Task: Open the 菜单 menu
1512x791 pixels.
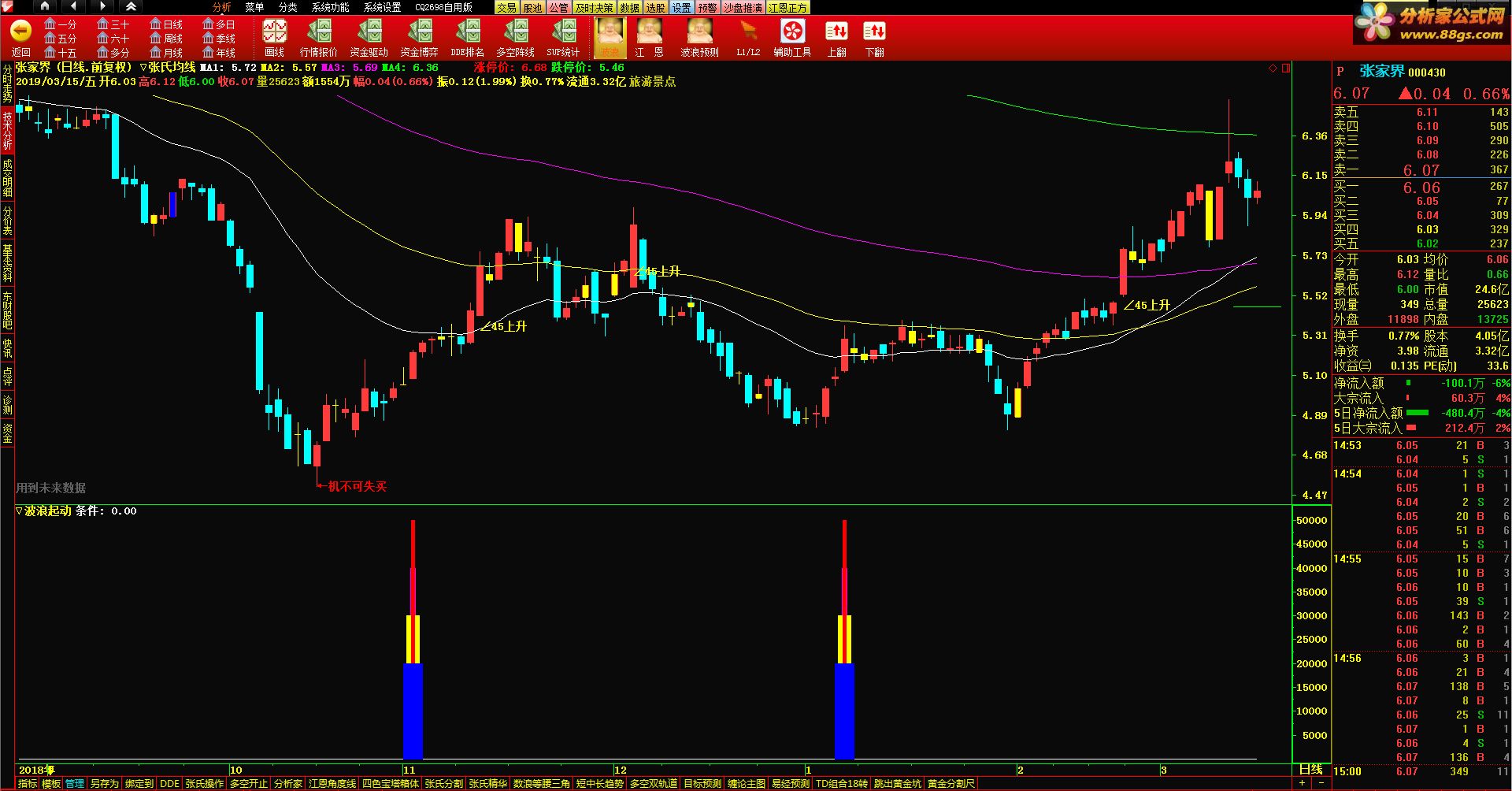Action: (254, 7)
